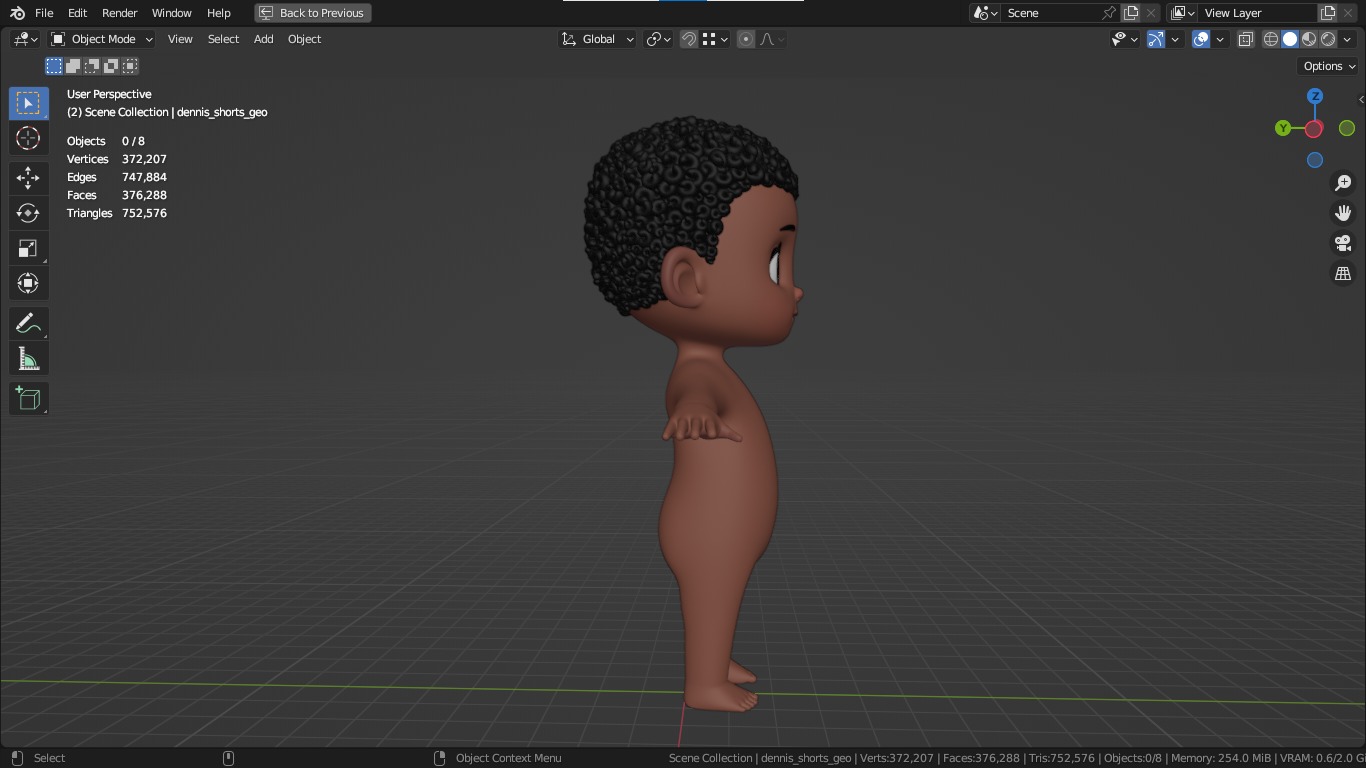Open the viewport Add menu

point(263,39)
